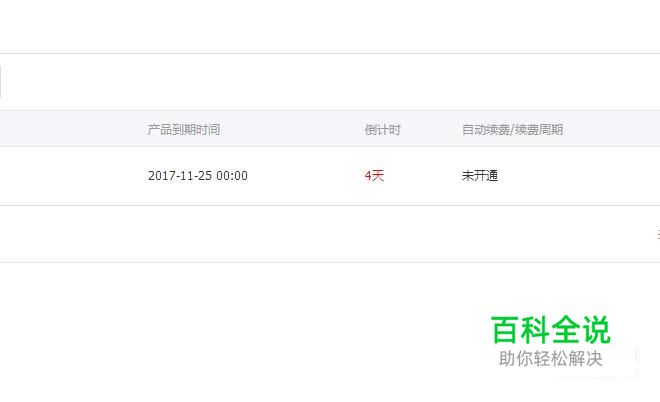Click the empty footer row below the table
This screenshot has height=402, width=660.
[x=330, y=234]
